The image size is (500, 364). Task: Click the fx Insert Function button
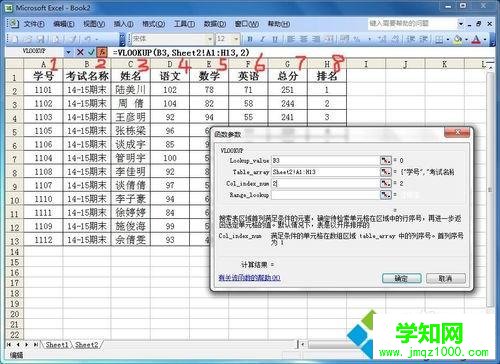coord(102,52)
